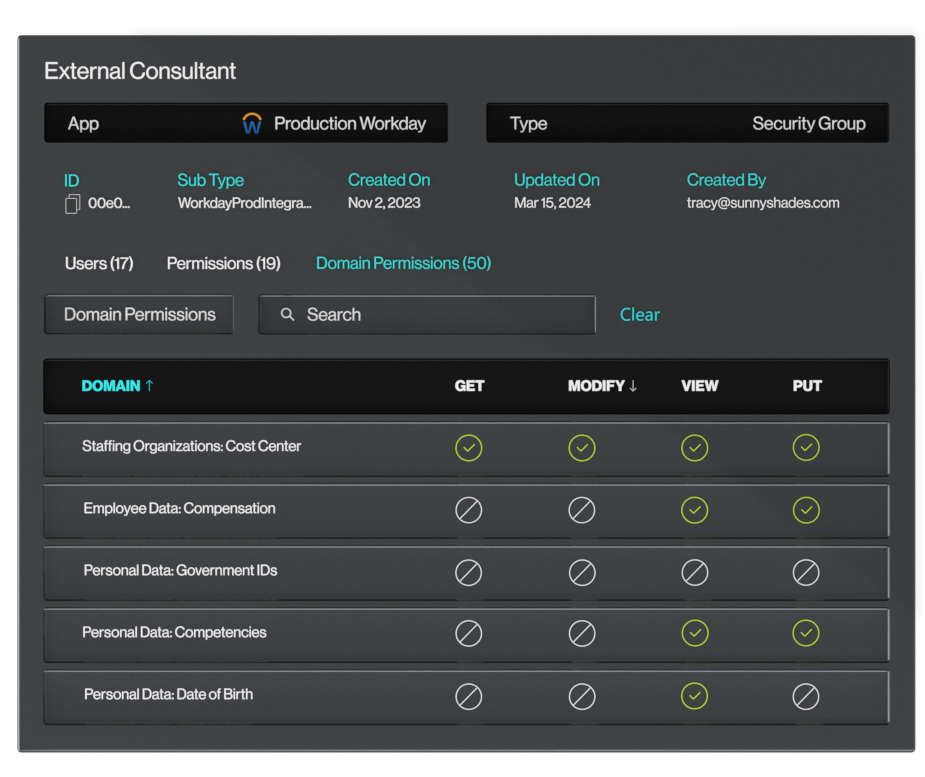Screen dimensions: 925x777
Task: Click the search magnifier icon
Action: tap(287, 315)
